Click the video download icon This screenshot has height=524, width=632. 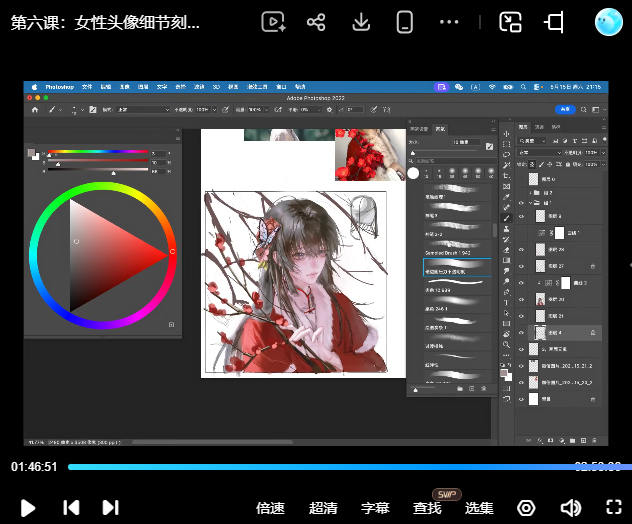(361, 22)
